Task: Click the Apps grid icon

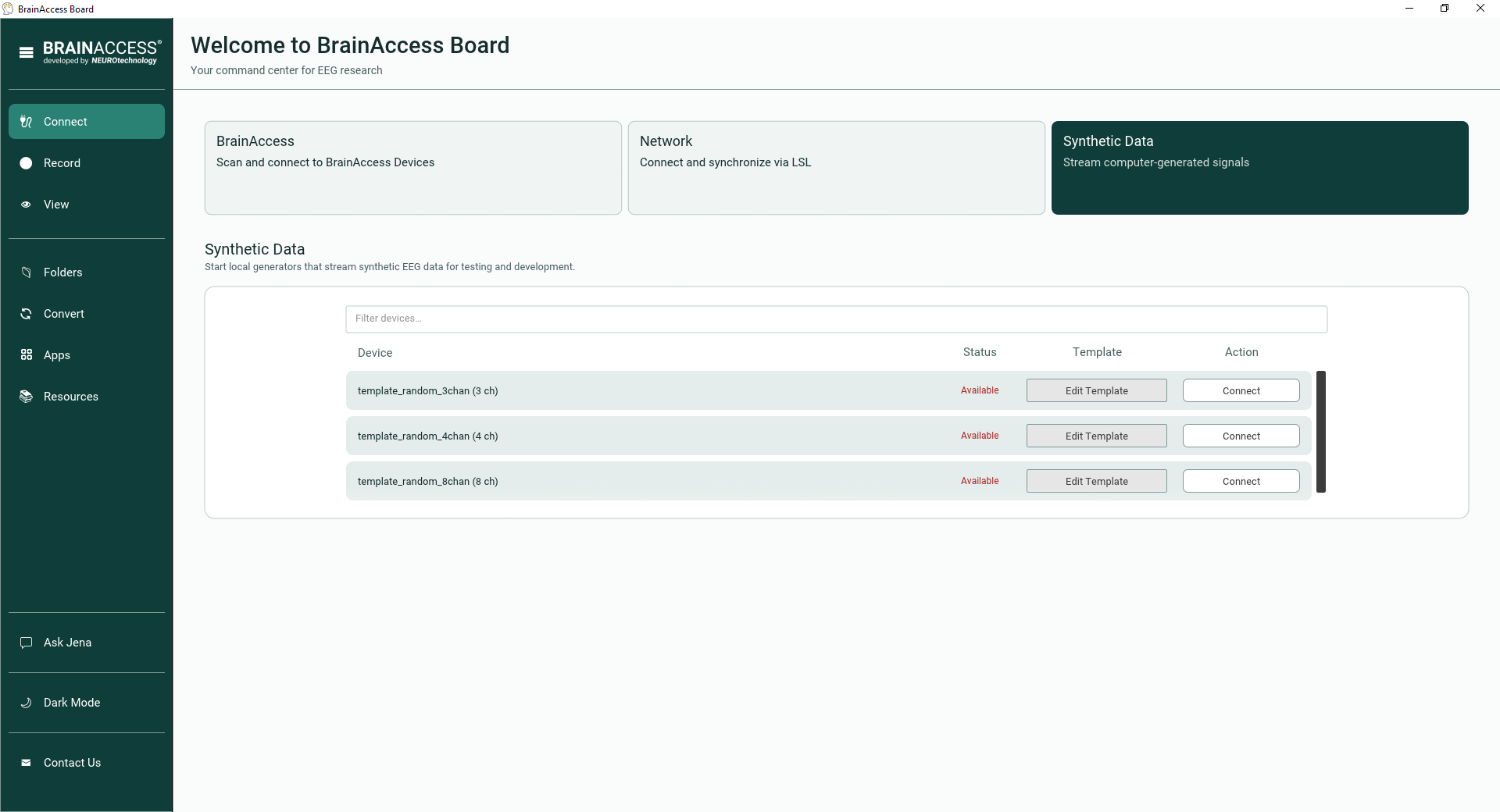Action: pyautogui.click(x=27, y=355)
